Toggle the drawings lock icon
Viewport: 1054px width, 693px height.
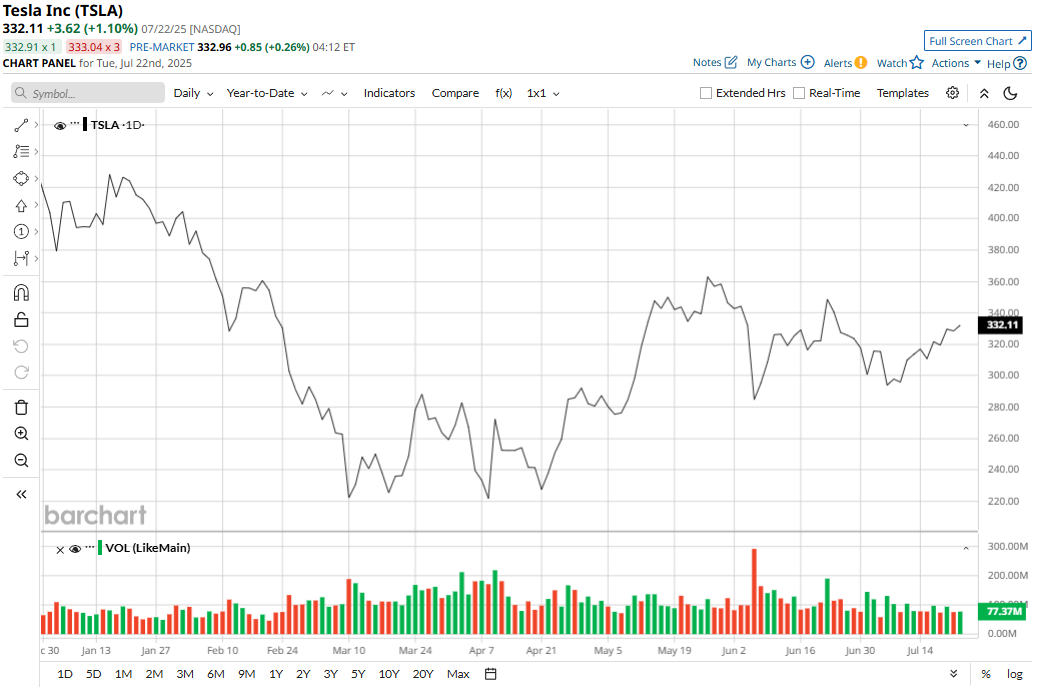click(x=21, y=320)
